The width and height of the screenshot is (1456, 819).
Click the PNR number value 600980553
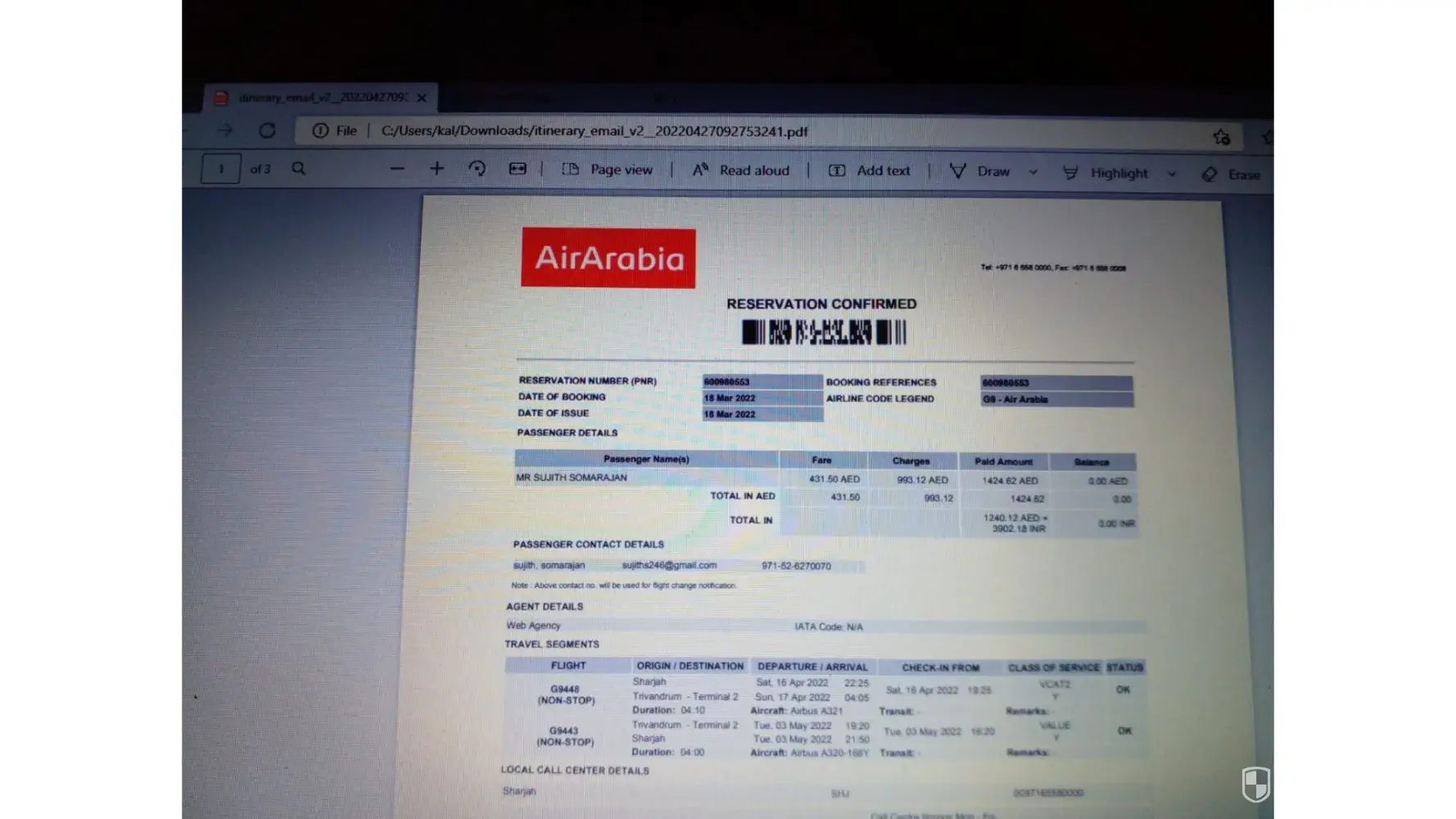(x=726, y=382)
